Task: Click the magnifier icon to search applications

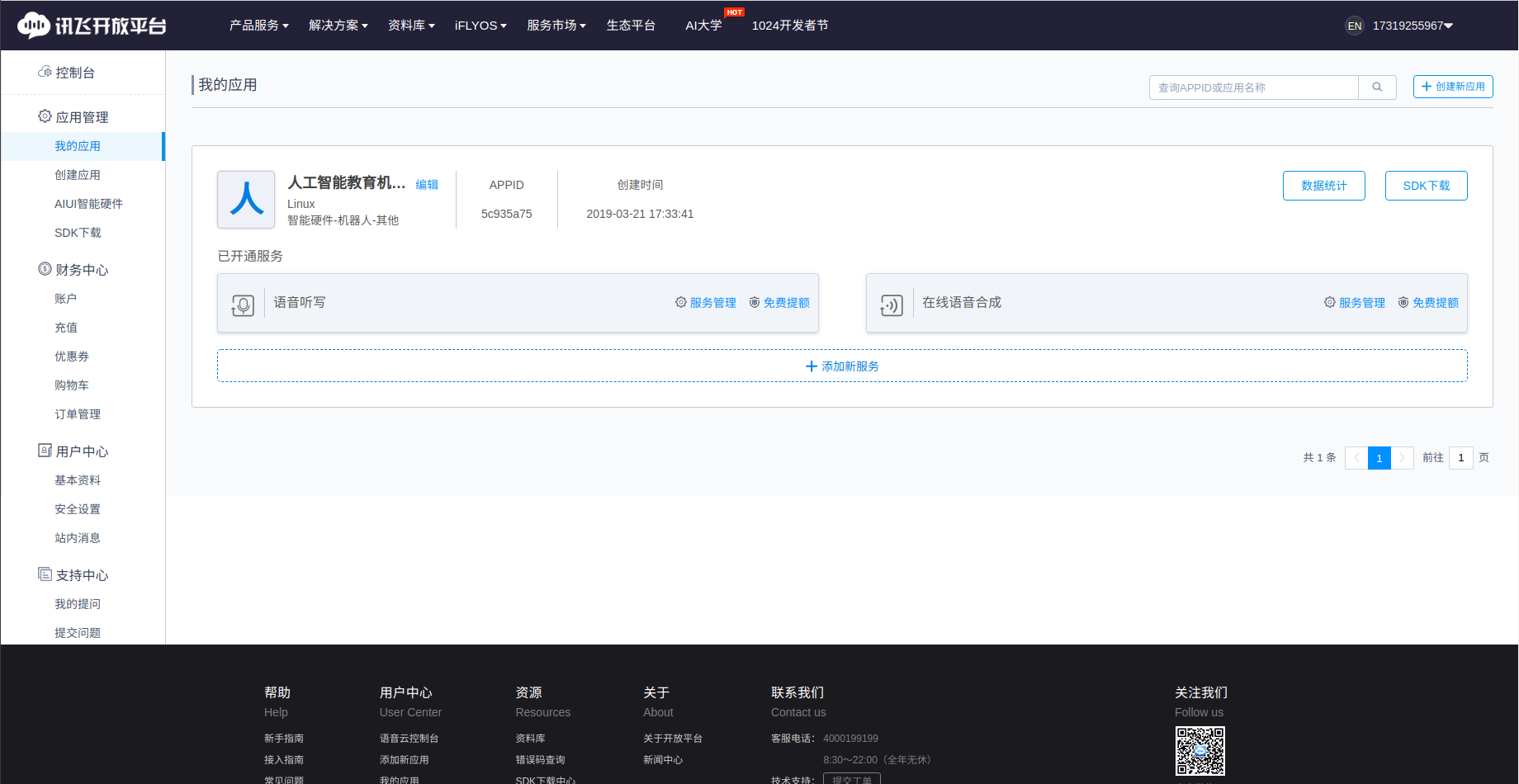Action: (1376, 87)
